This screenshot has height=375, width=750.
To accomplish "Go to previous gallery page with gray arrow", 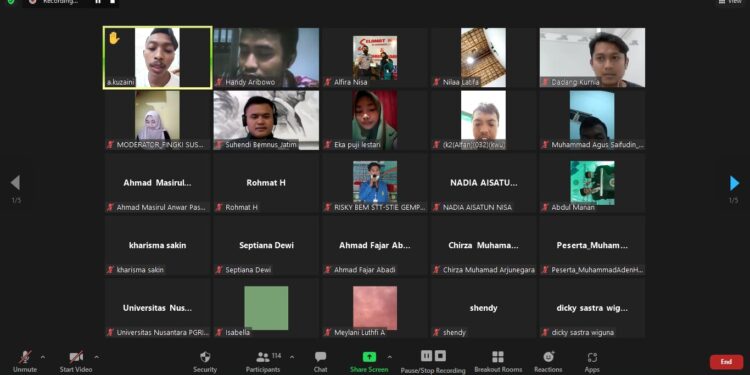I will click(15, 182).
